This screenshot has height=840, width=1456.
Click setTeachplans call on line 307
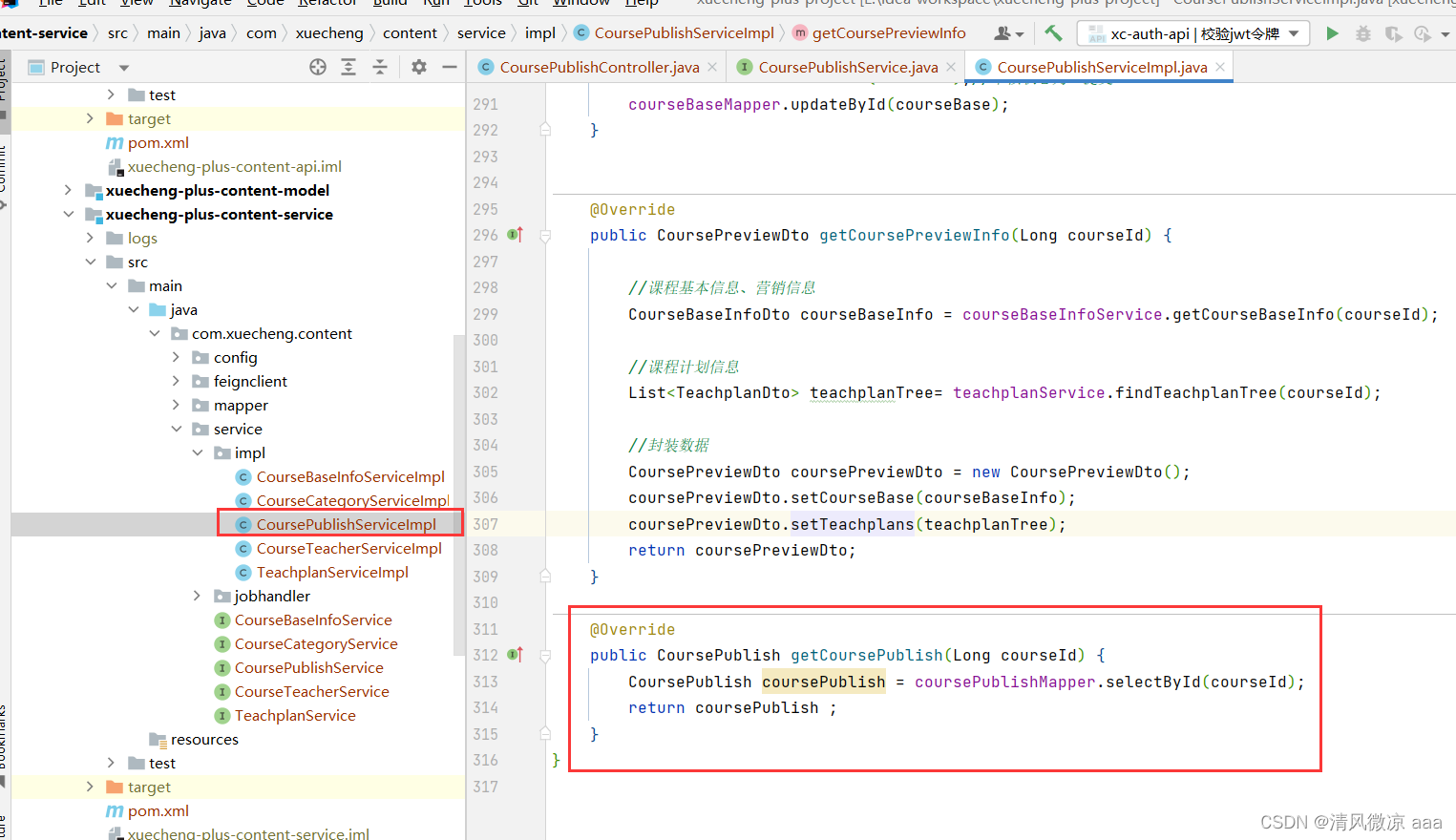(852, 524)
